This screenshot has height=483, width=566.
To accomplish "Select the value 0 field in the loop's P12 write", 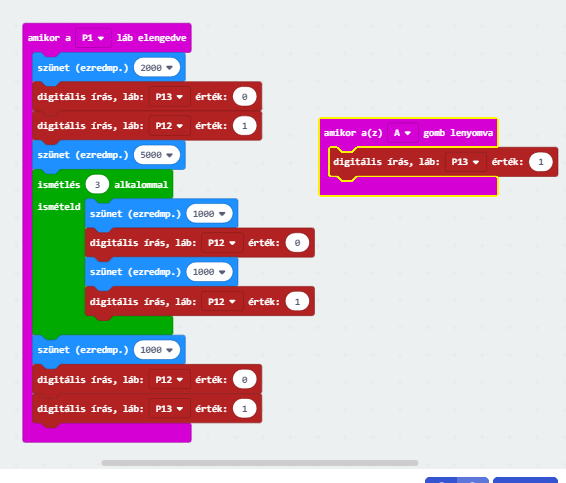I will click(x=297, y=243).
